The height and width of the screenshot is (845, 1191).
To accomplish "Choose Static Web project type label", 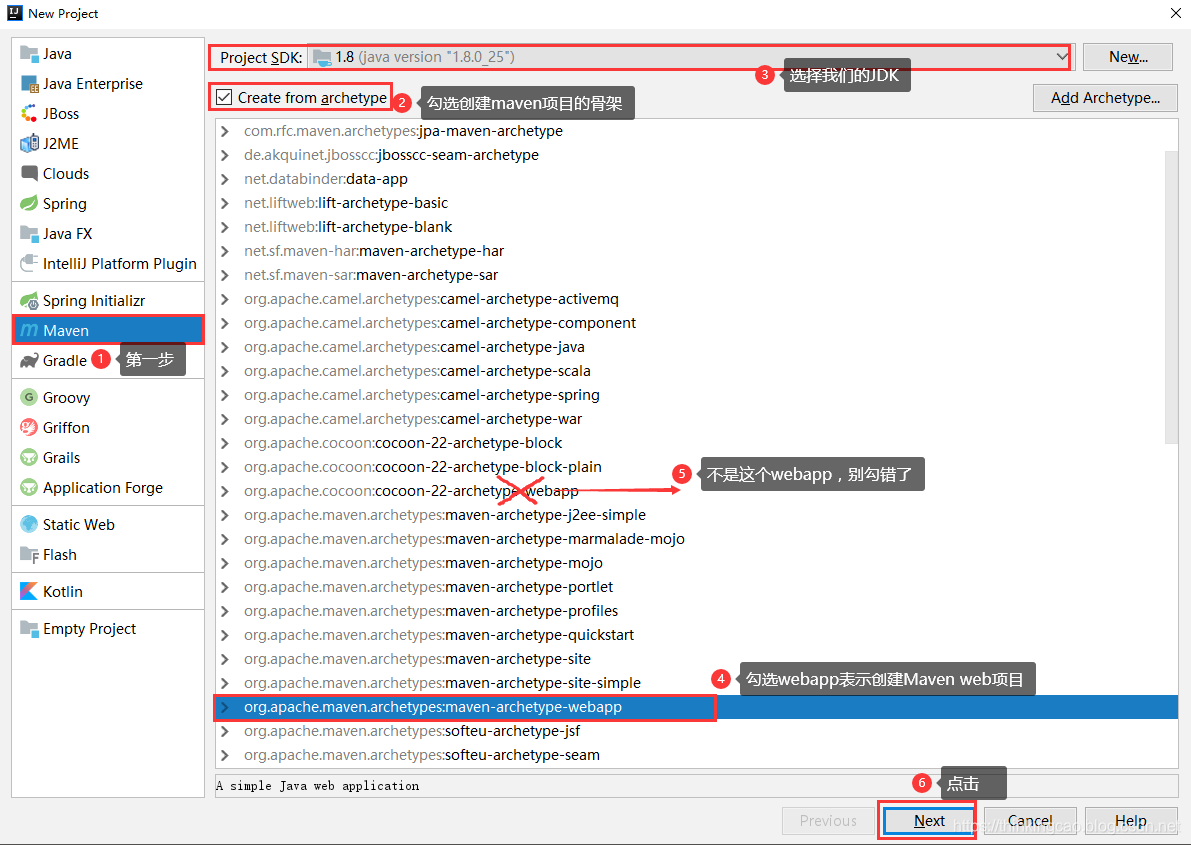I will pyautogui.click(x=79, y=524).
